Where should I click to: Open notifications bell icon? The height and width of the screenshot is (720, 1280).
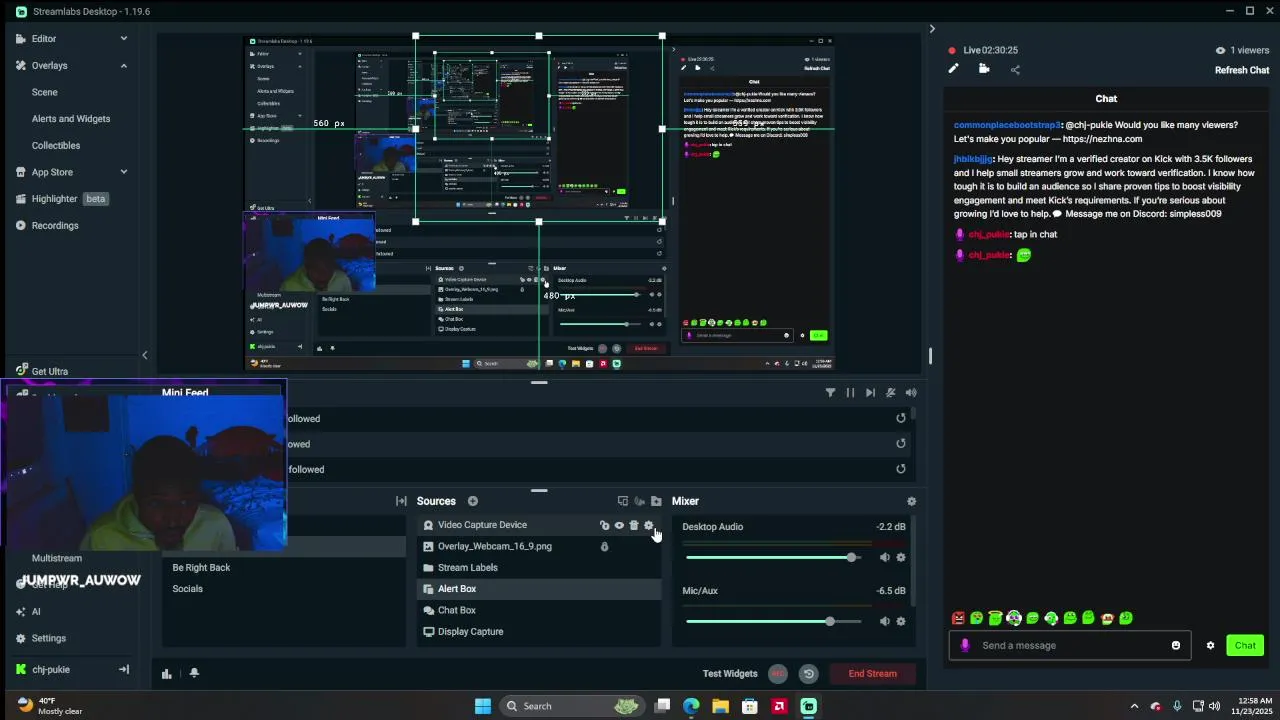194,673
